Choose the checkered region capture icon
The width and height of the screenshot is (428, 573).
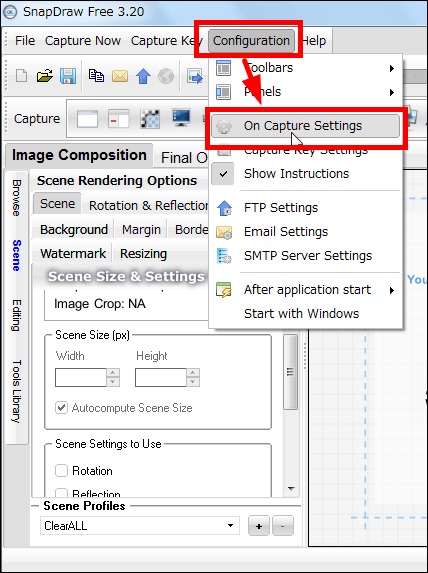(x=150, y=119)
